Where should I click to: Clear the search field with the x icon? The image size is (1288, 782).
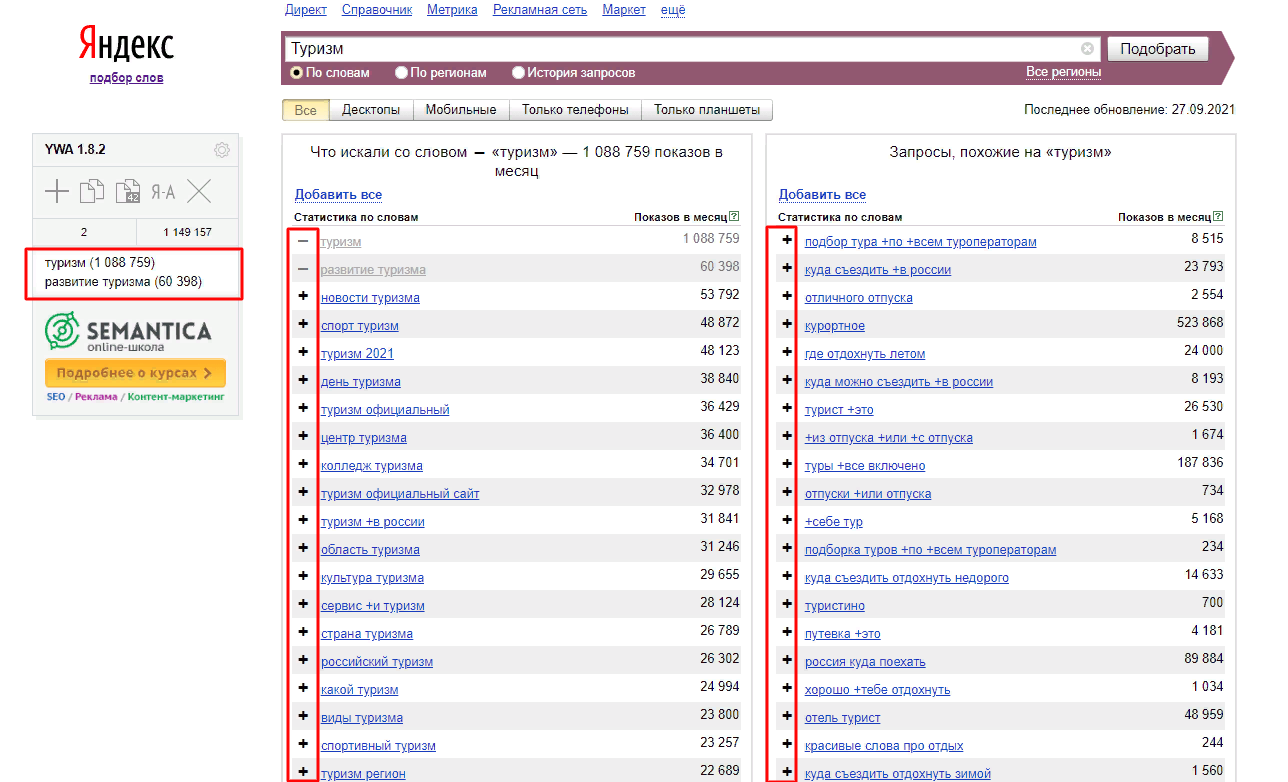1087,48
